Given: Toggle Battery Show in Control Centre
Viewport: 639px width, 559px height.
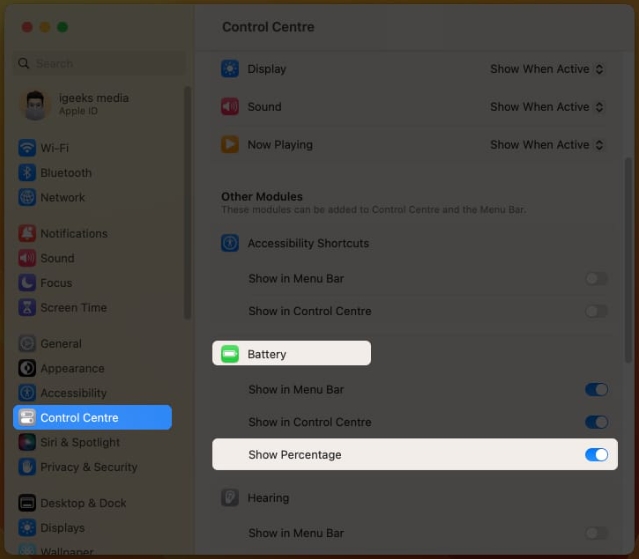Looking at the screenshot, I should pyautogui.click(x=596, y=422).
